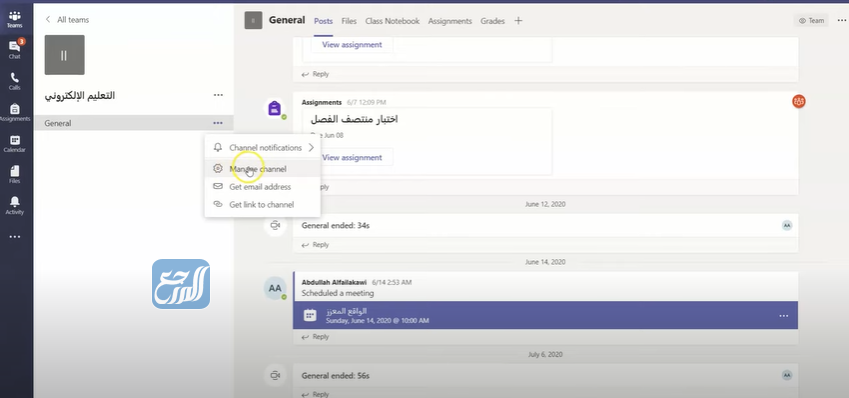Open meeting card more options ellipsis

point(783,316)
